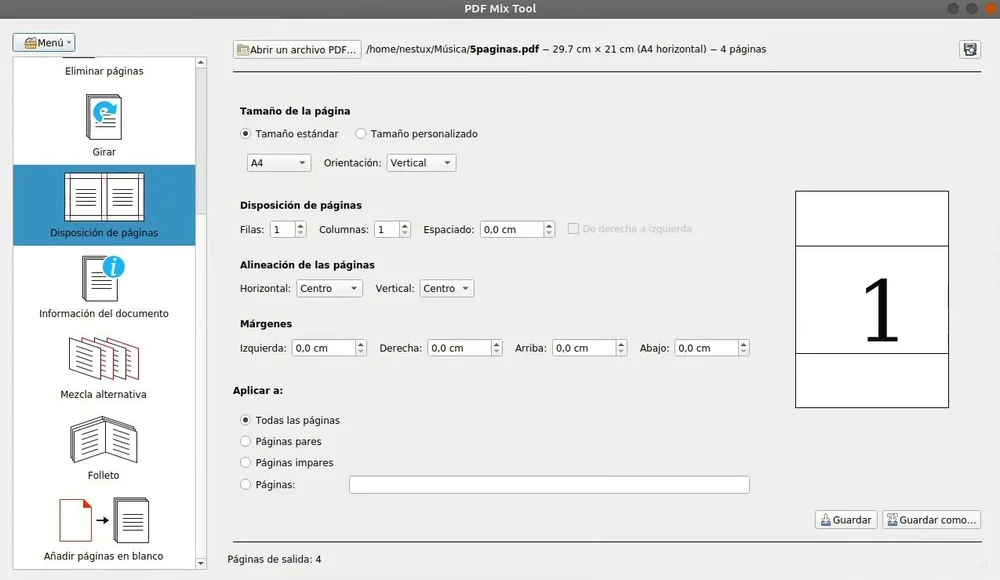Click the Páginas range input field

pyautogui.click(x=548, y=485)
